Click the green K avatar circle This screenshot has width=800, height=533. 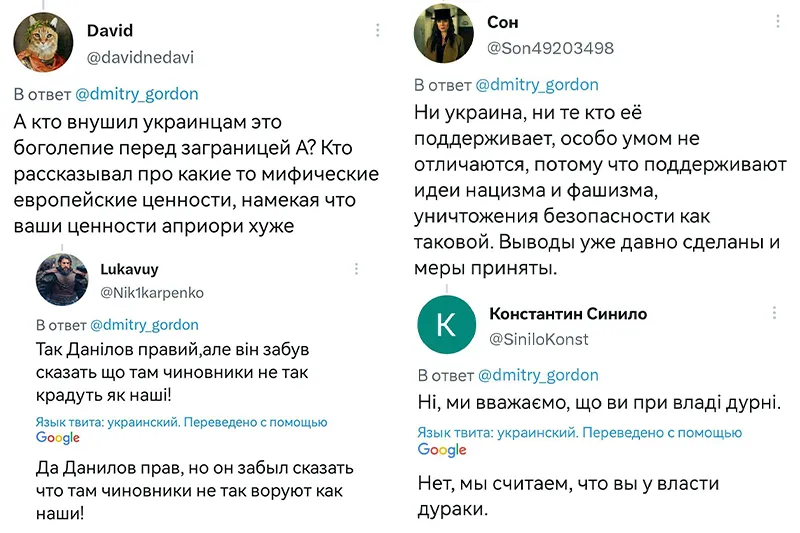coord(446,324)
